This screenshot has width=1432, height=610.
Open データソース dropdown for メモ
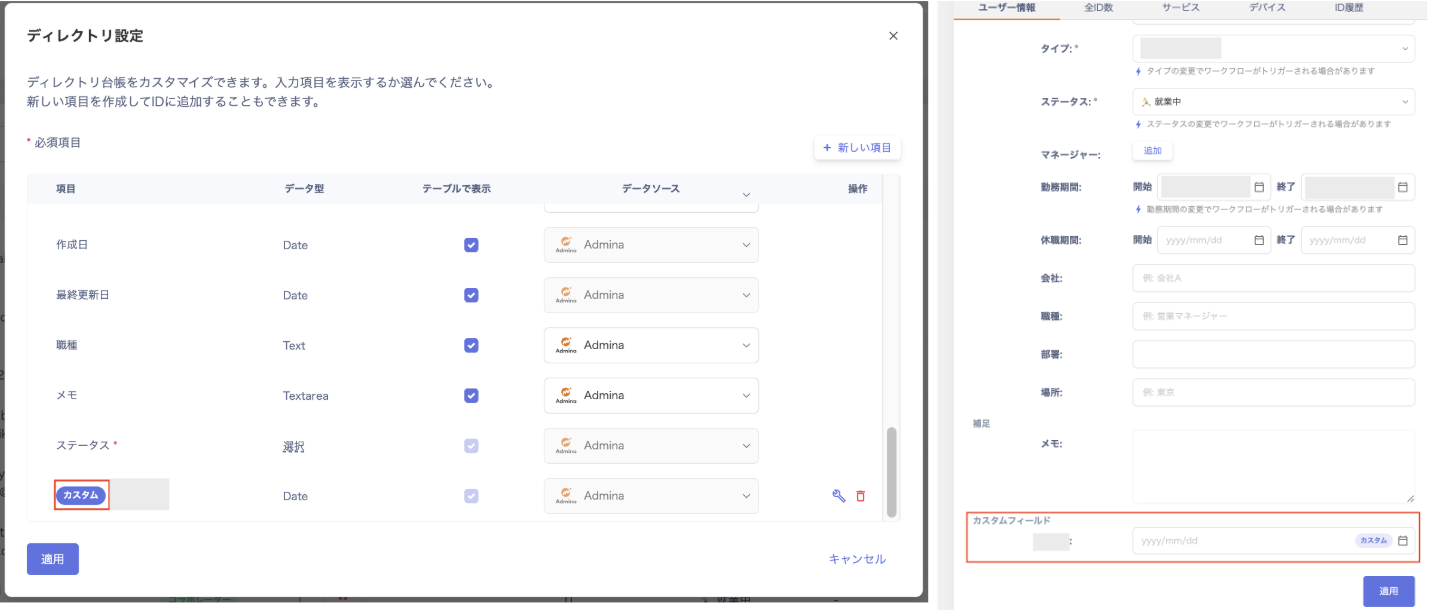(x=651, y=395)
